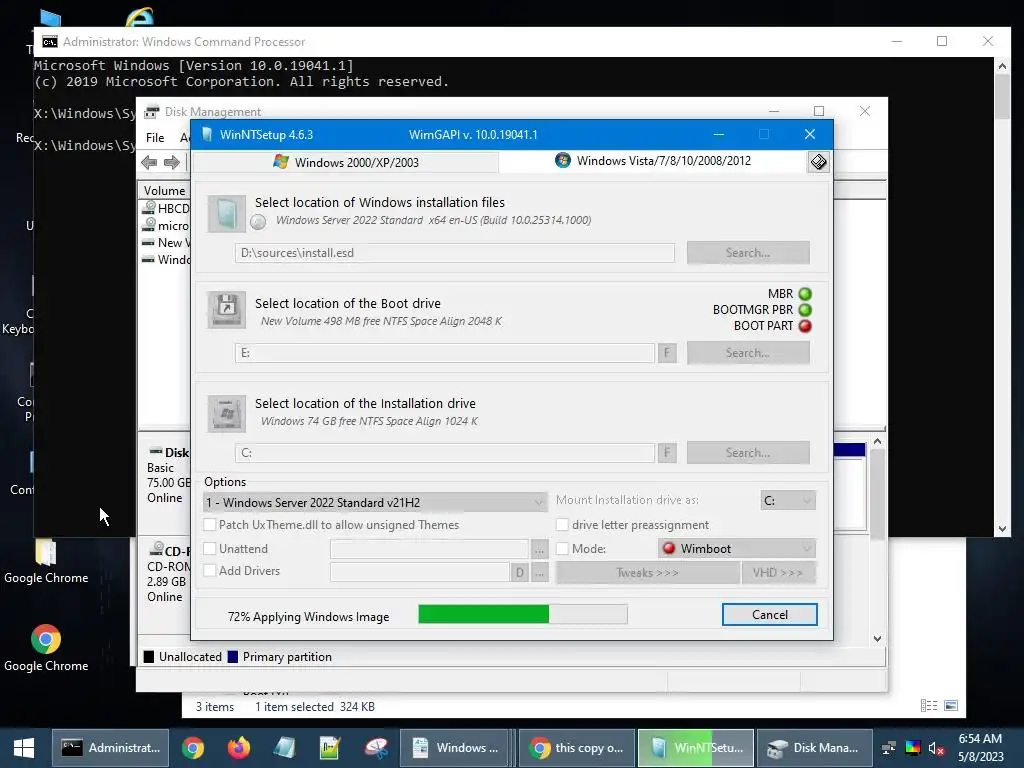This screenshot has height=768, width=1024.
Task: Click Disk Management back arrow
Action: pyautogui.click(x=149, y=162)
